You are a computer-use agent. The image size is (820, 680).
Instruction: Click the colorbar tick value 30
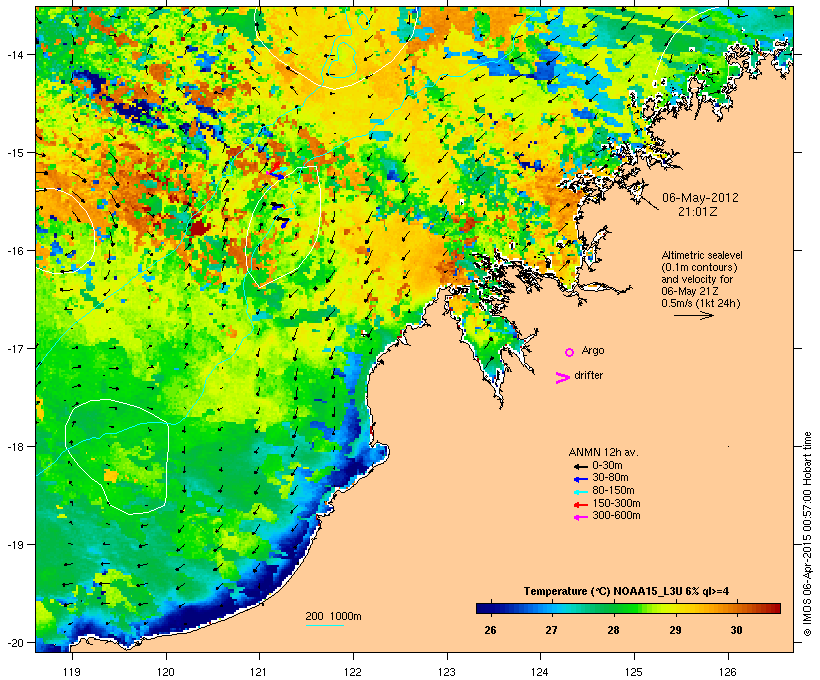point(736,630)
